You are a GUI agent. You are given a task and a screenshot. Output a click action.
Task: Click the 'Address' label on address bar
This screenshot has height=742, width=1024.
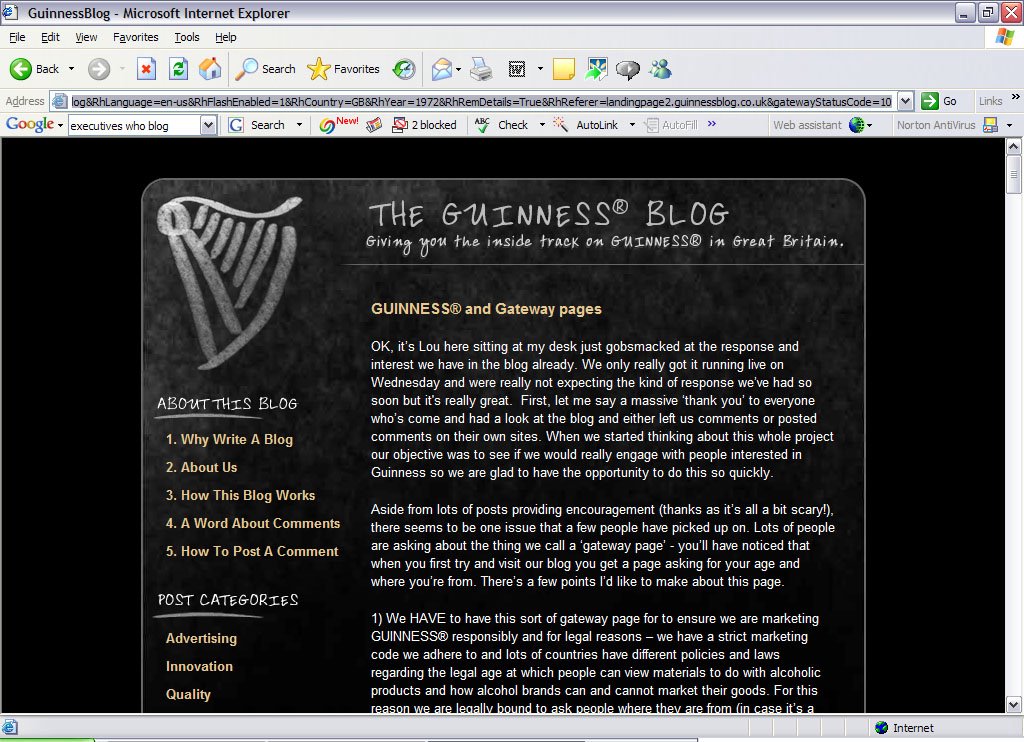tap(25, 101)
